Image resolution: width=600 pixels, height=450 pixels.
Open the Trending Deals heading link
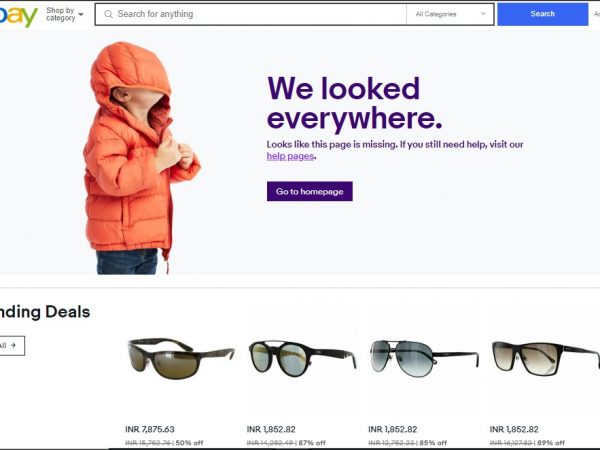coord(45,312)
